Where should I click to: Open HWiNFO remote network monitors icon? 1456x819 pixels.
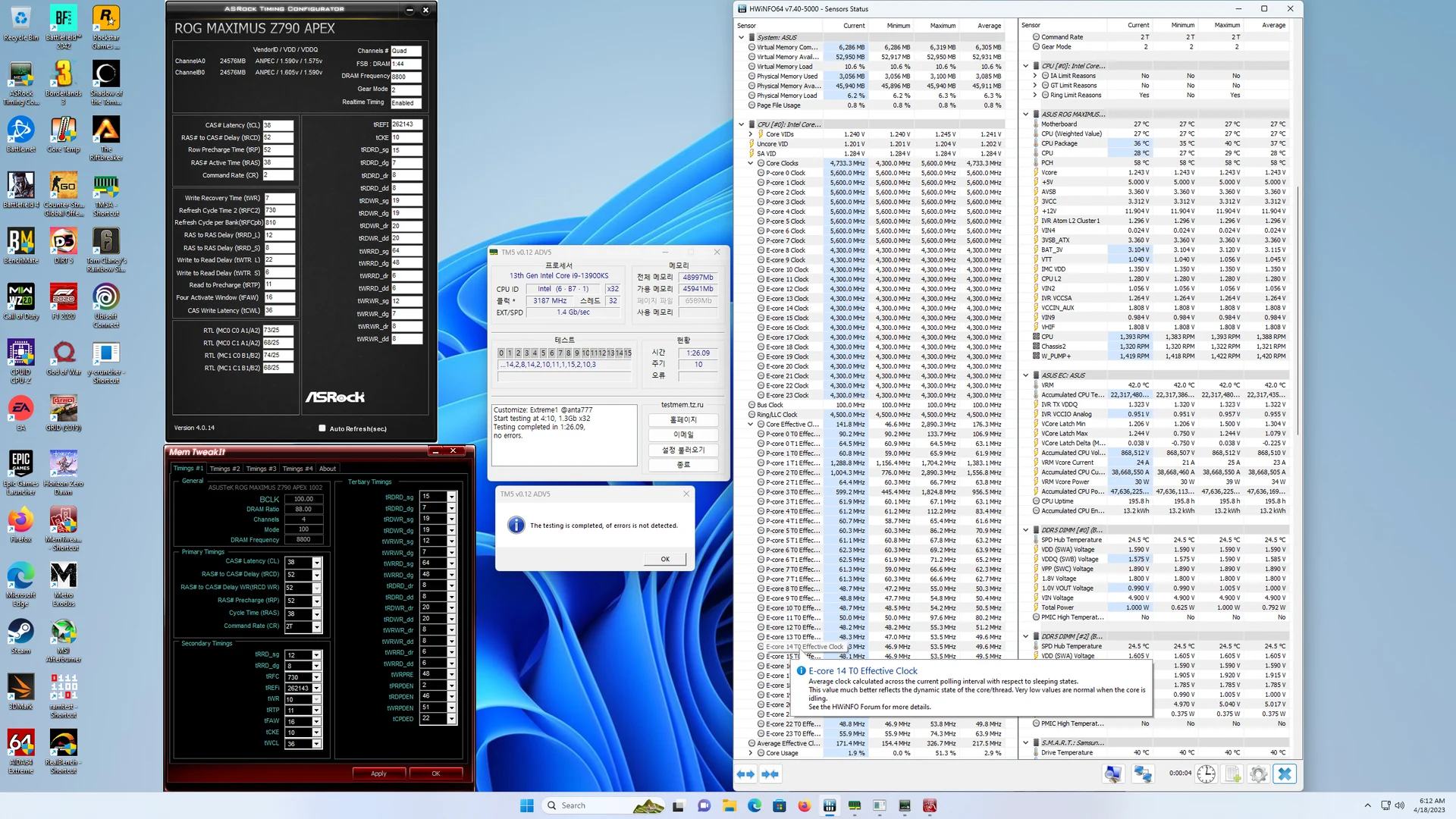tap(1142, 774)
